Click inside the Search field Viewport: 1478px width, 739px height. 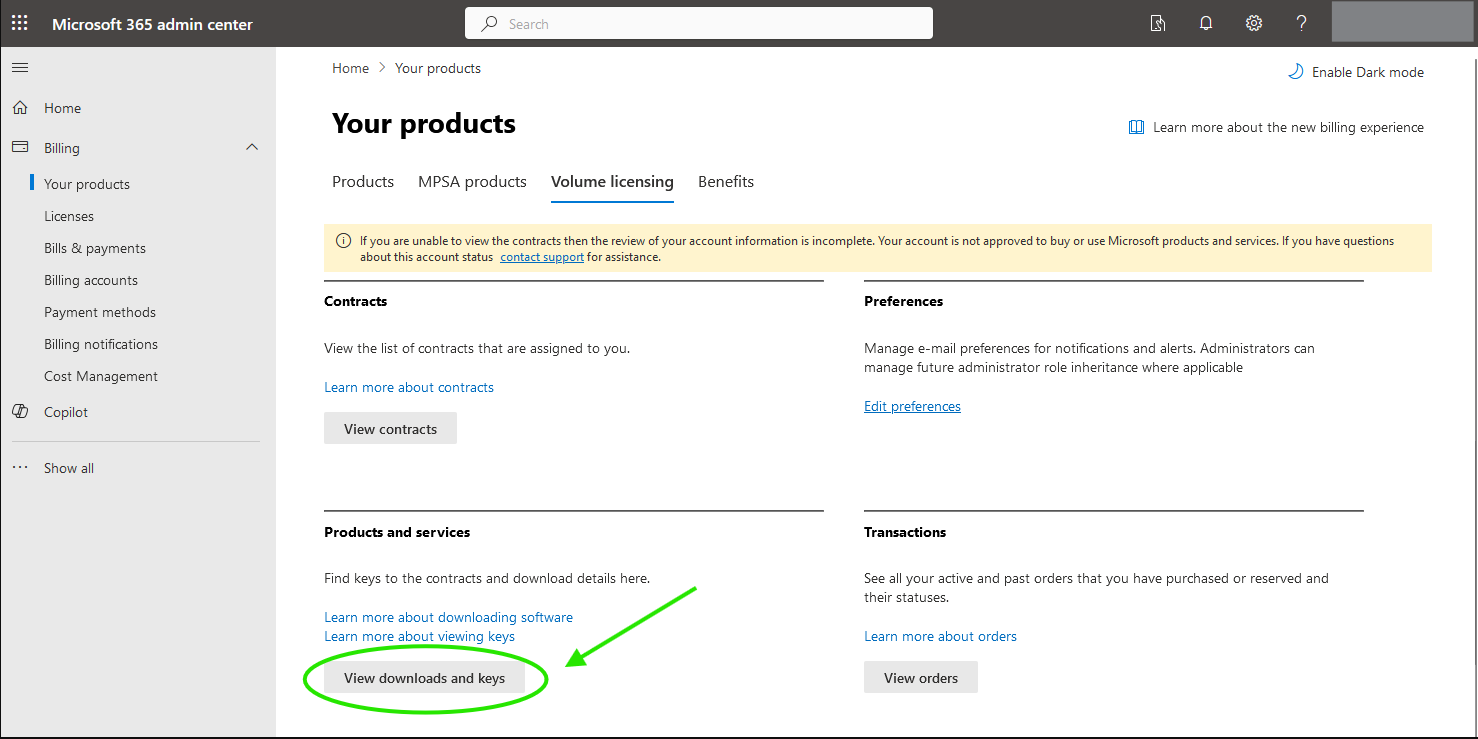(700, 22)
